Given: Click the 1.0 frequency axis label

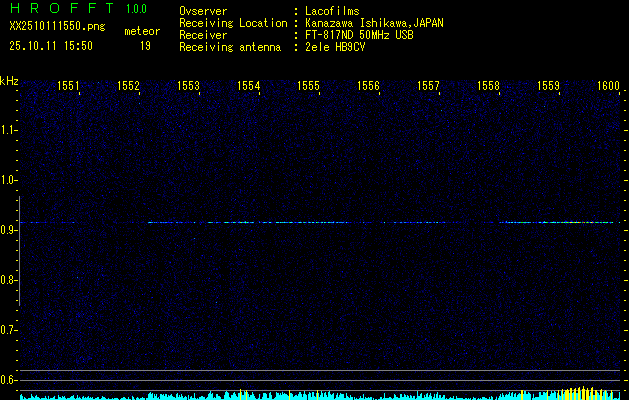Looking at the screenshot, I should (x=9, y=180).
